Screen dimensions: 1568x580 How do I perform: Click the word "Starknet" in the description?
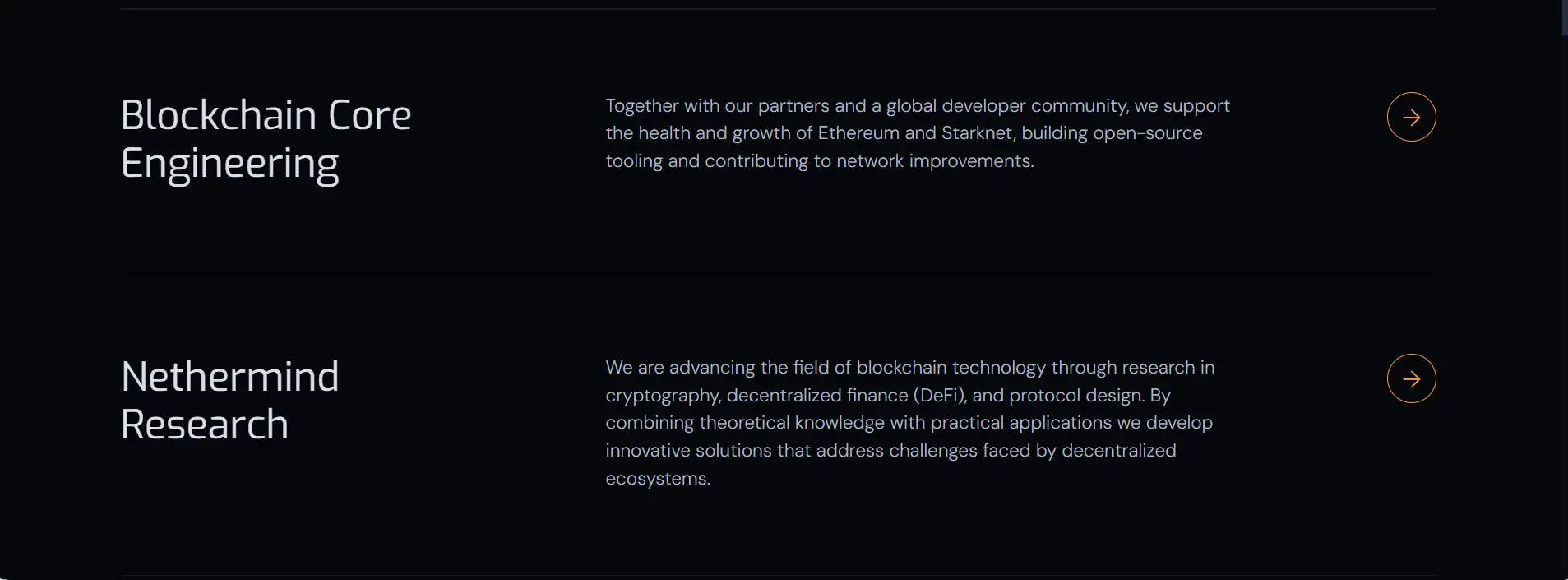coord(976,133)
